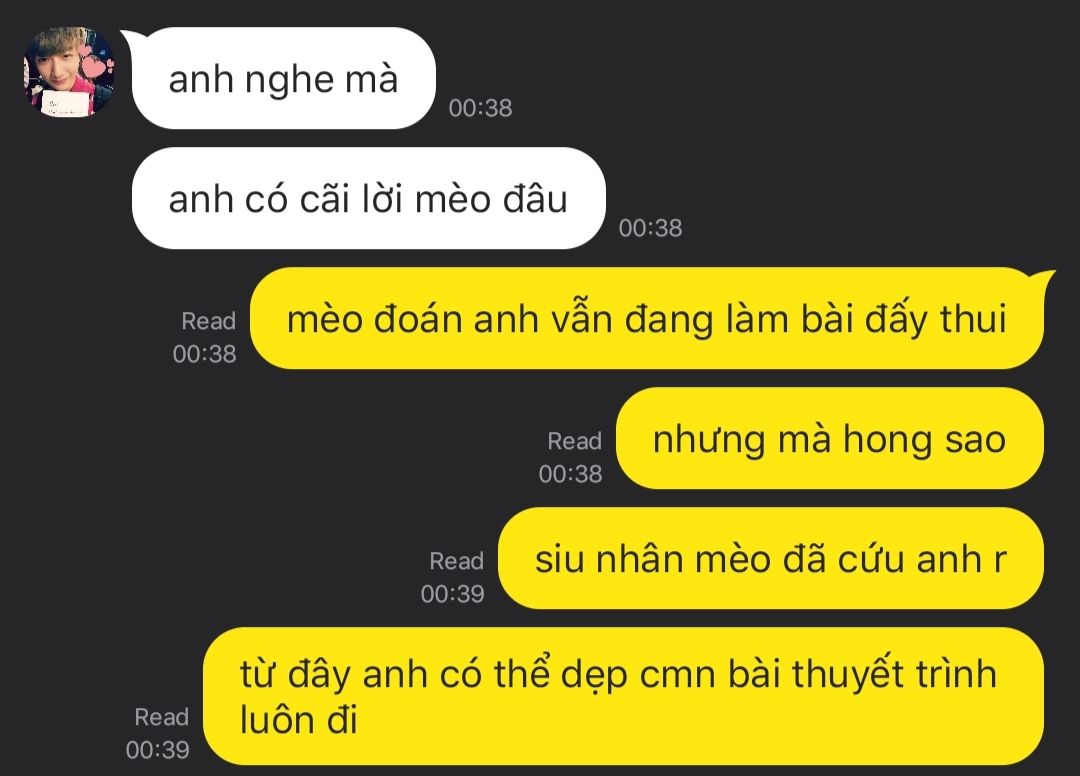Select the "siu nhân mèo đã cứu anh r" message
This screenshot has width=1080, height=776.
(x=771, y=558)
